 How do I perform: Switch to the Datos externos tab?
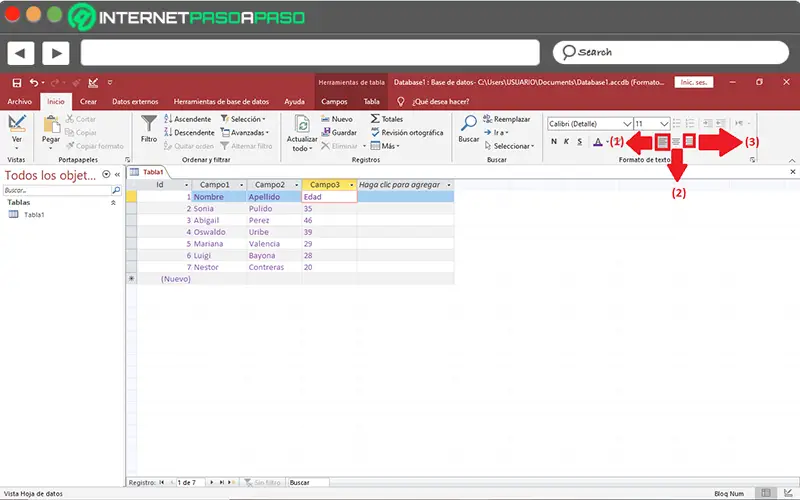pos(135,102)
